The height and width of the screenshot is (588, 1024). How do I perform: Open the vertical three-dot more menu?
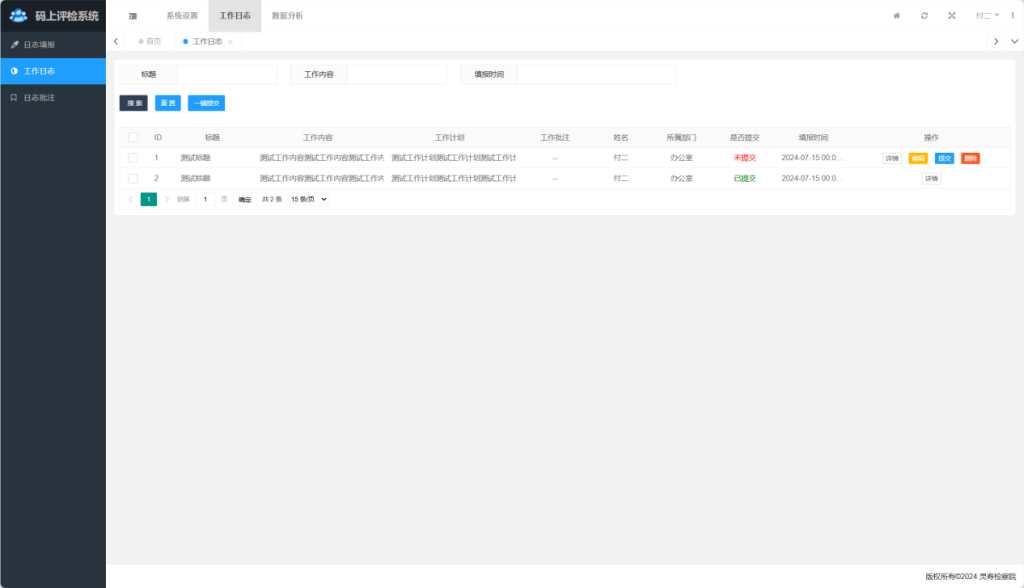(x=1012, y=16)
